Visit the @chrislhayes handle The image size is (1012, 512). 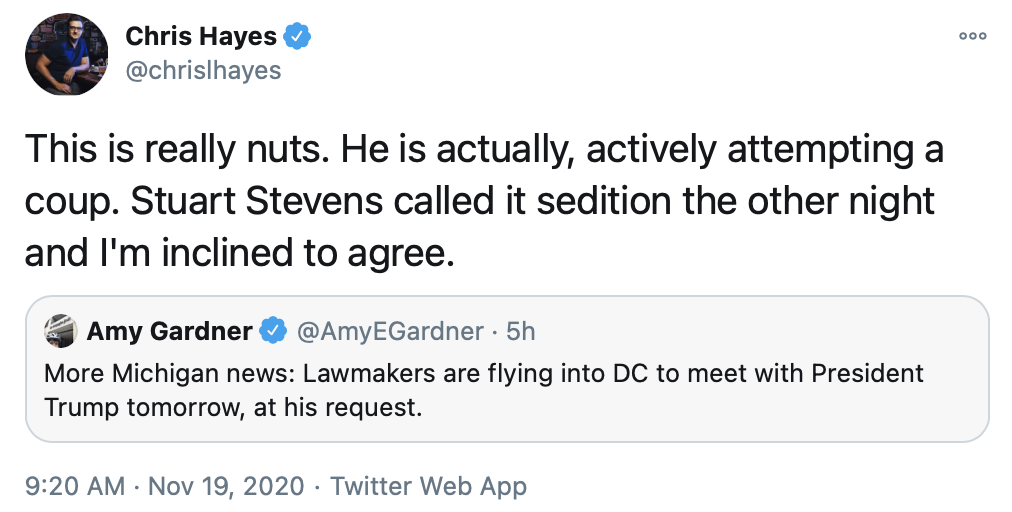(x=203, y=70)
